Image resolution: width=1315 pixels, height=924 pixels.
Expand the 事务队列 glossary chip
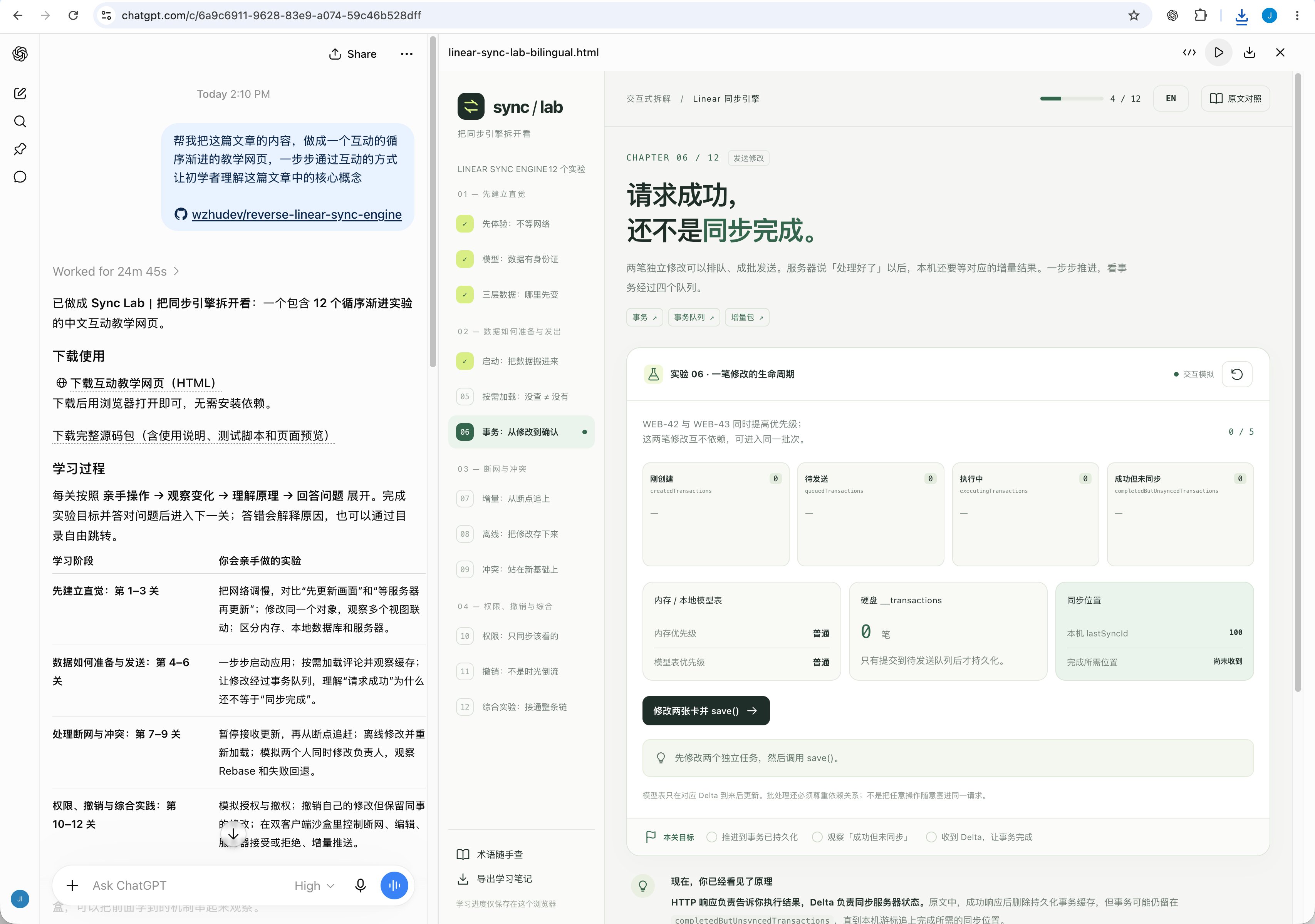[x=694, y=317]
